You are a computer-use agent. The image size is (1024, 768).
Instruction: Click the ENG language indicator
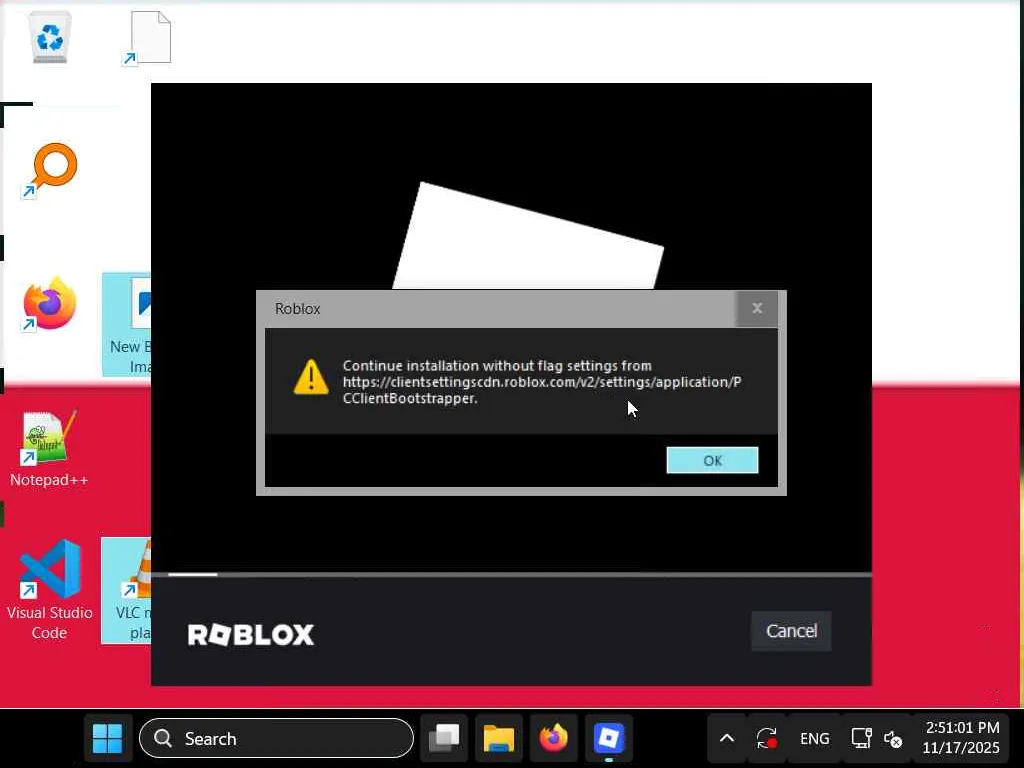[814, 739]
